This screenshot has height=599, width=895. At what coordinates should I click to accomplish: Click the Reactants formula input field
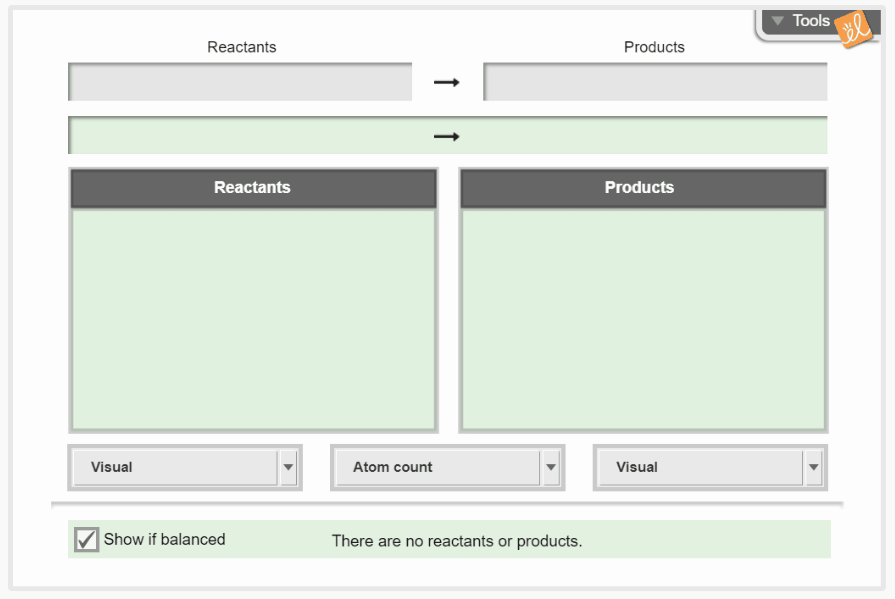click(x=240, y=82)
